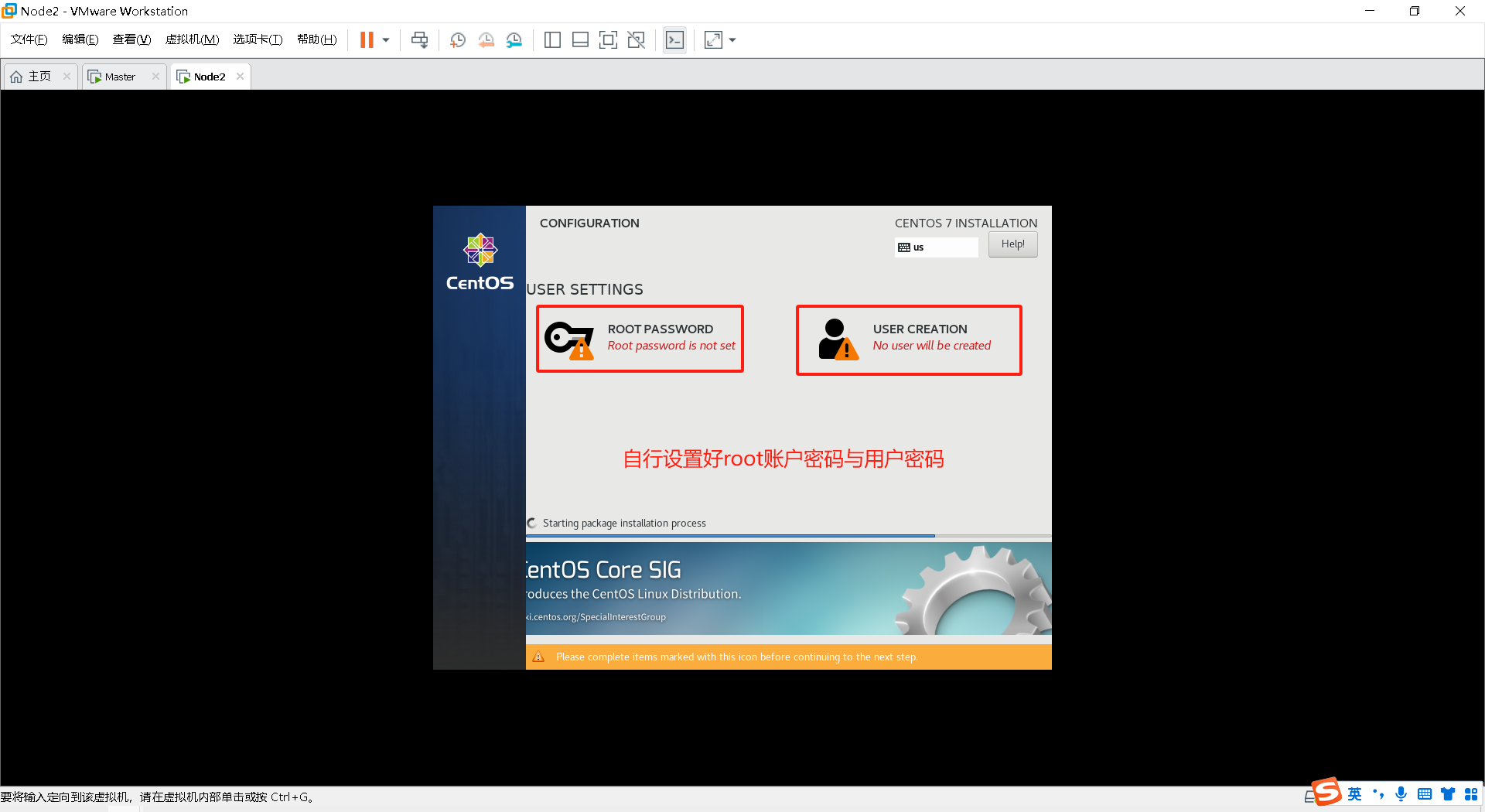Viewport: 1485px width, 812px height.
Task: Click the warning triangle in orange bar
Action: 539,657
